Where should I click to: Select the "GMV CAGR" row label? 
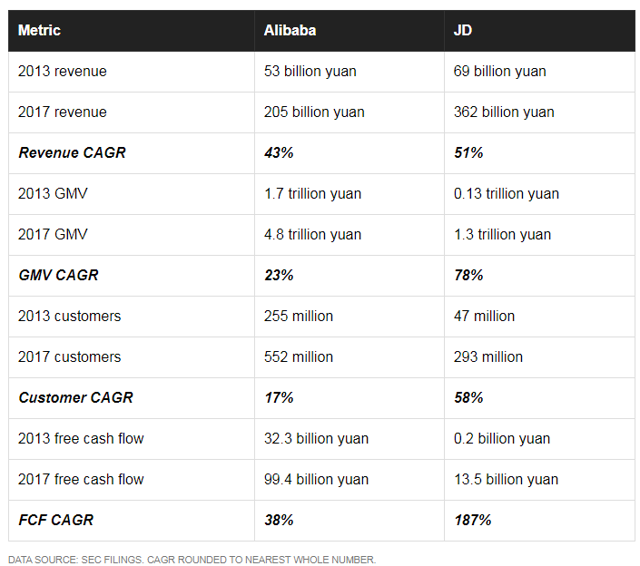[58, 275]
